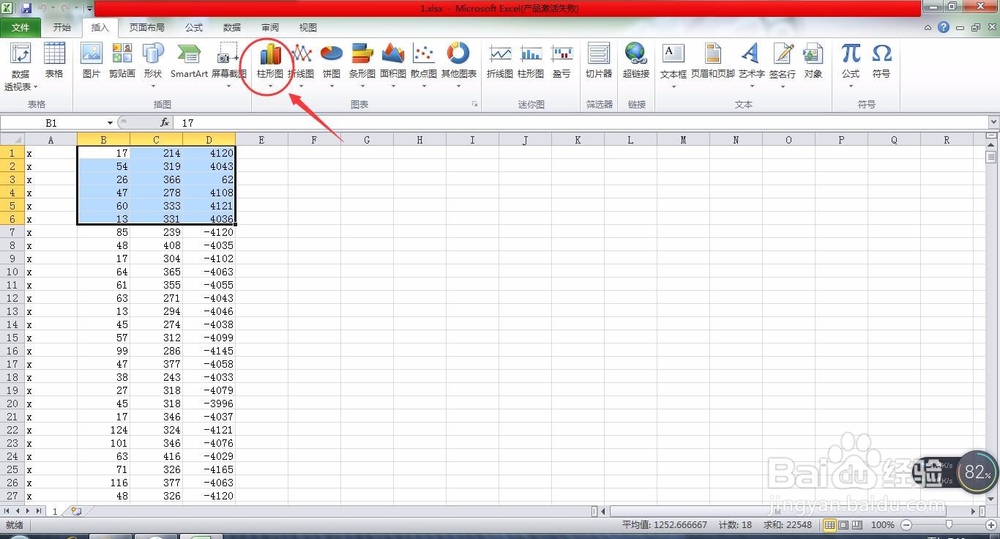Screen dimensions: 1000x539
Task: Open the 图表 group dialog launcher
Action: tap(474, 104)
